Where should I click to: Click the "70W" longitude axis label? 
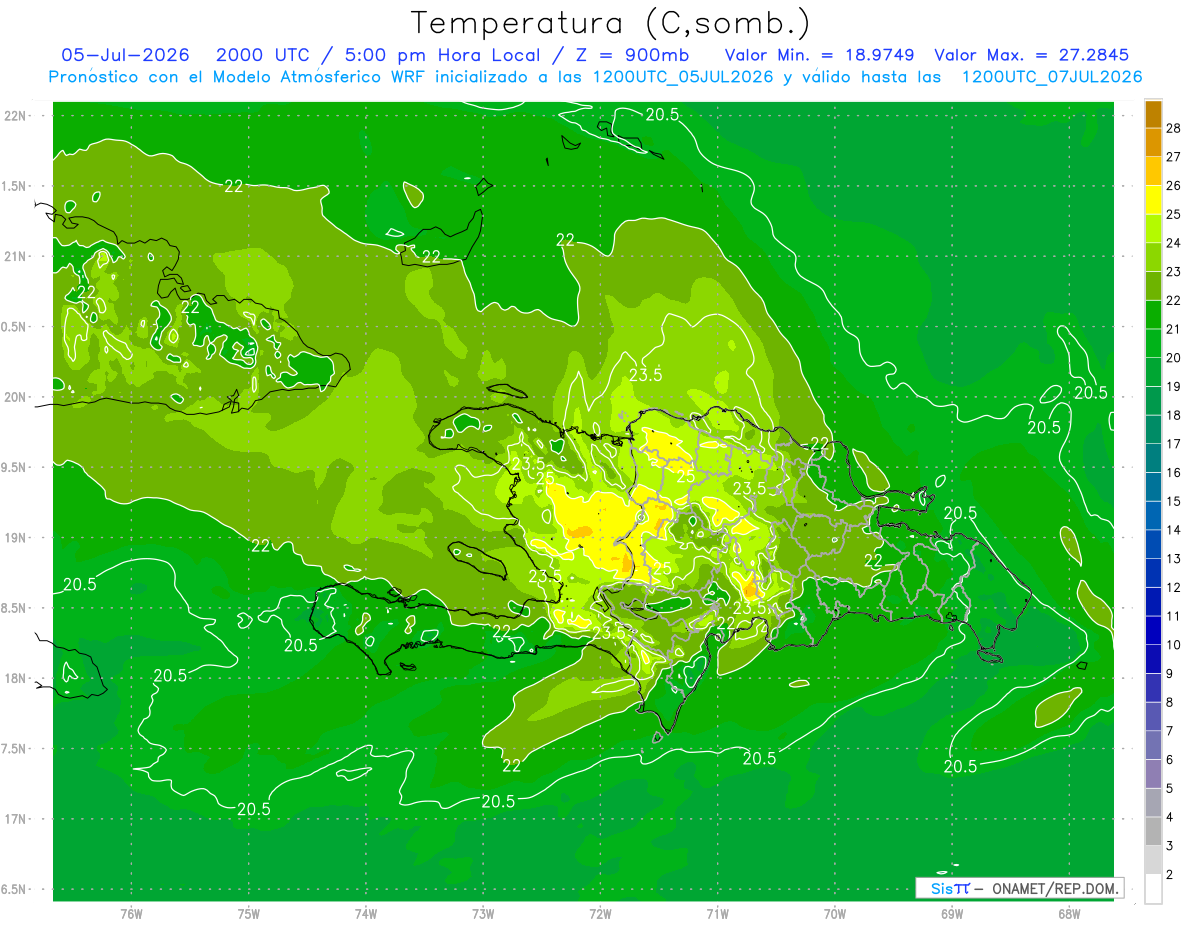[835, 913]
